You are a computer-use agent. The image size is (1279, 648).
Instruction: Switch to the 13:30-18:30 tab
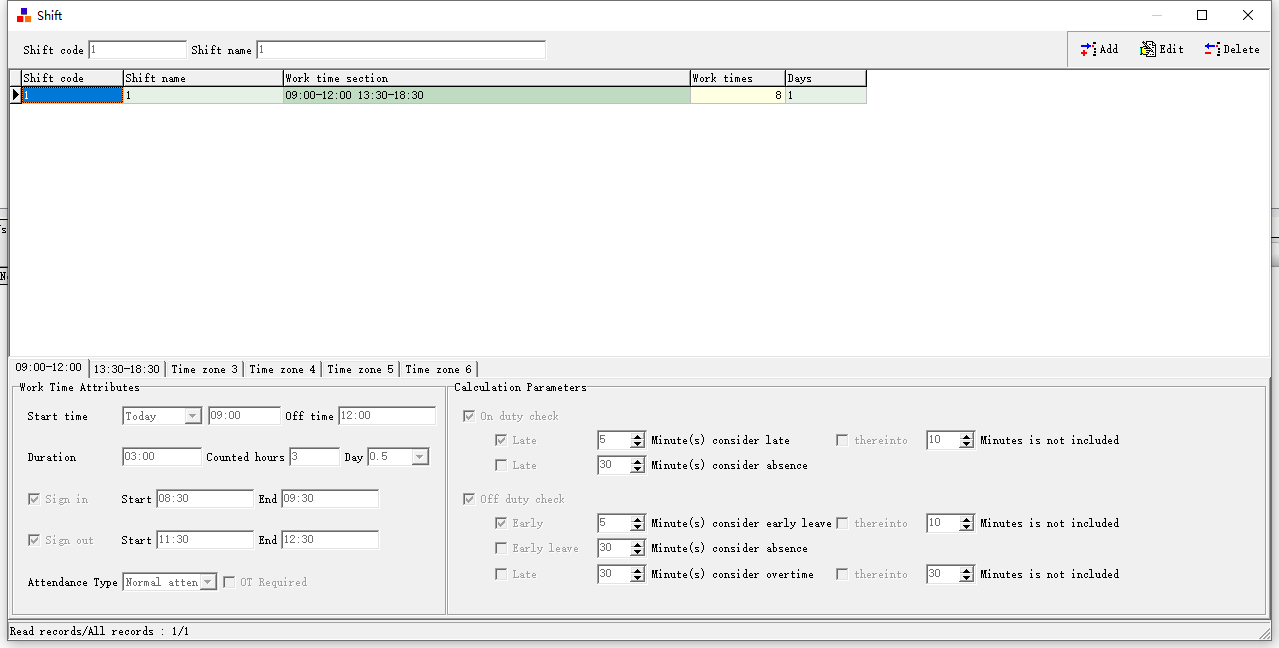point(127,369)
